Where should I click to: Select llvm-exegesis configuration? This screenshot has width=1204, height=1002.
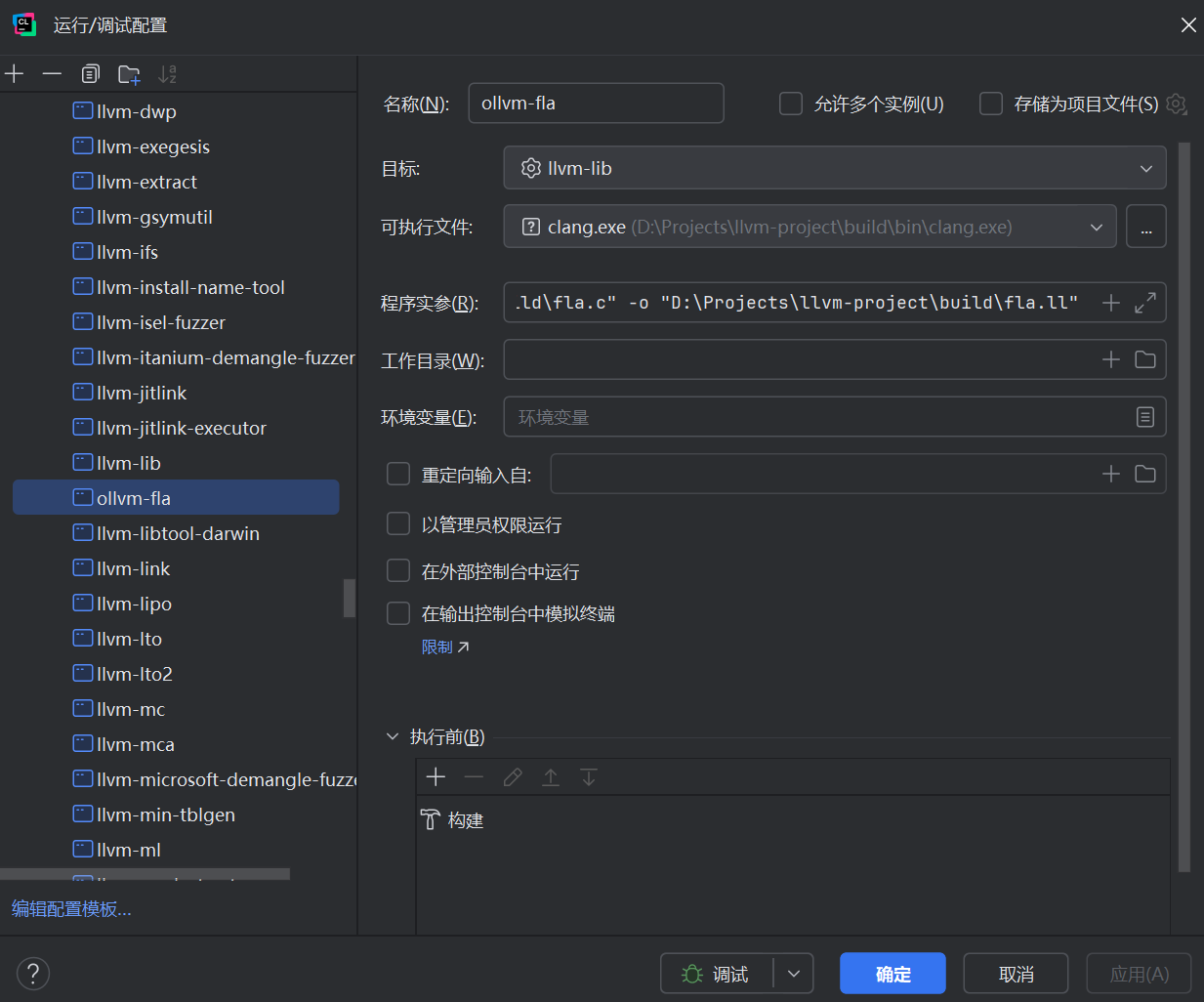point(153,146)
